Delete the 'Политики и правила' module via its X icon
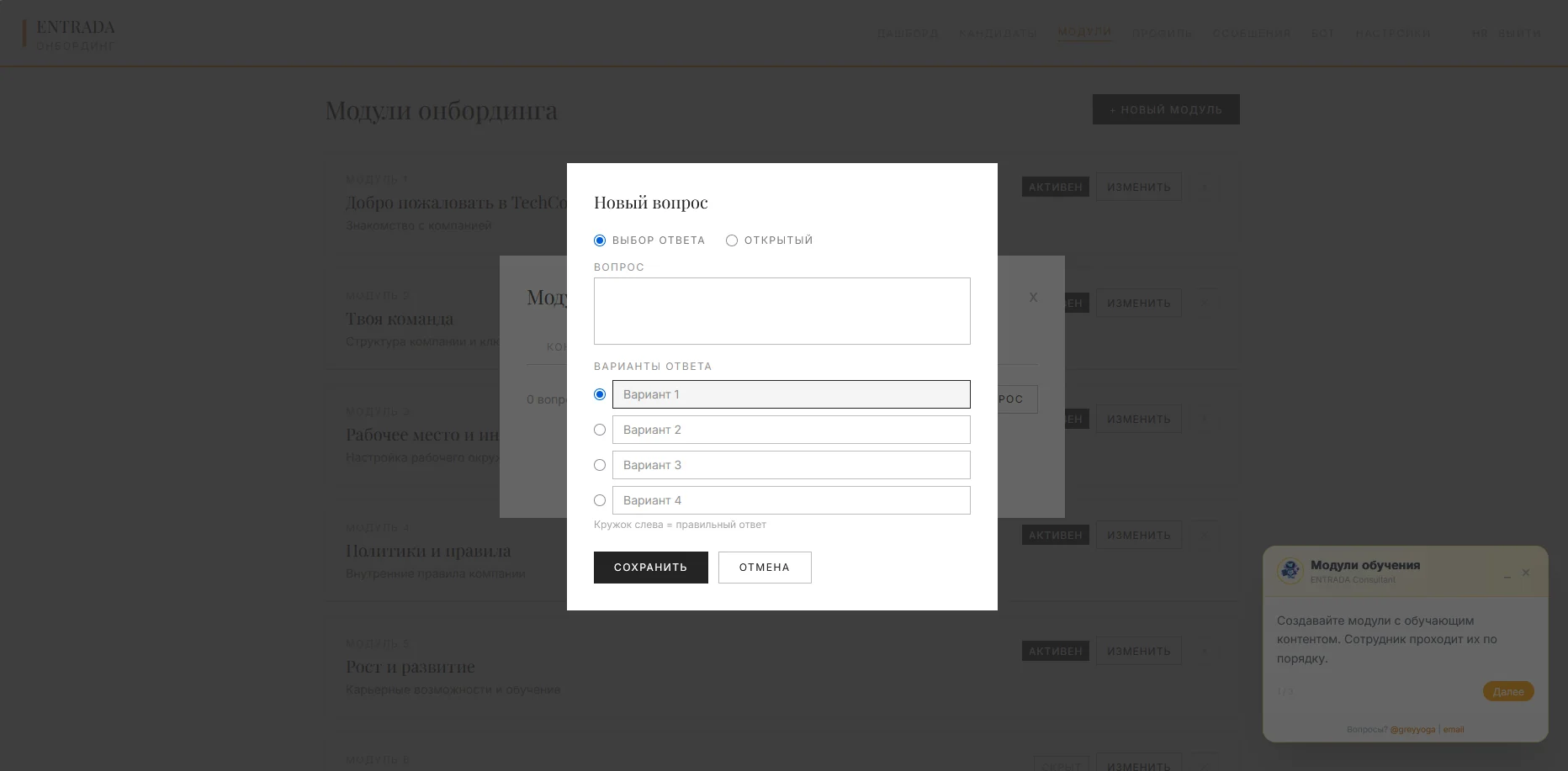The image size is (1568, 771). point(1204,535)
